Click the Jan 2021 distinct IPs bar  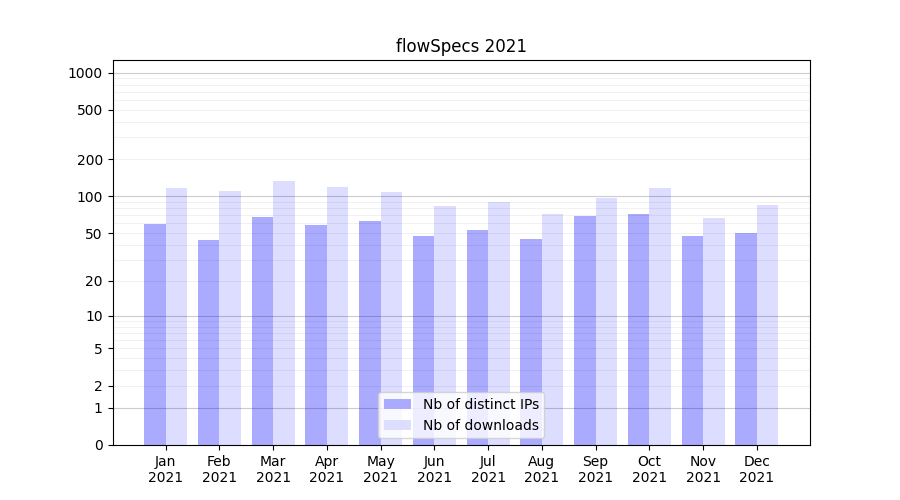coord(155,334)
